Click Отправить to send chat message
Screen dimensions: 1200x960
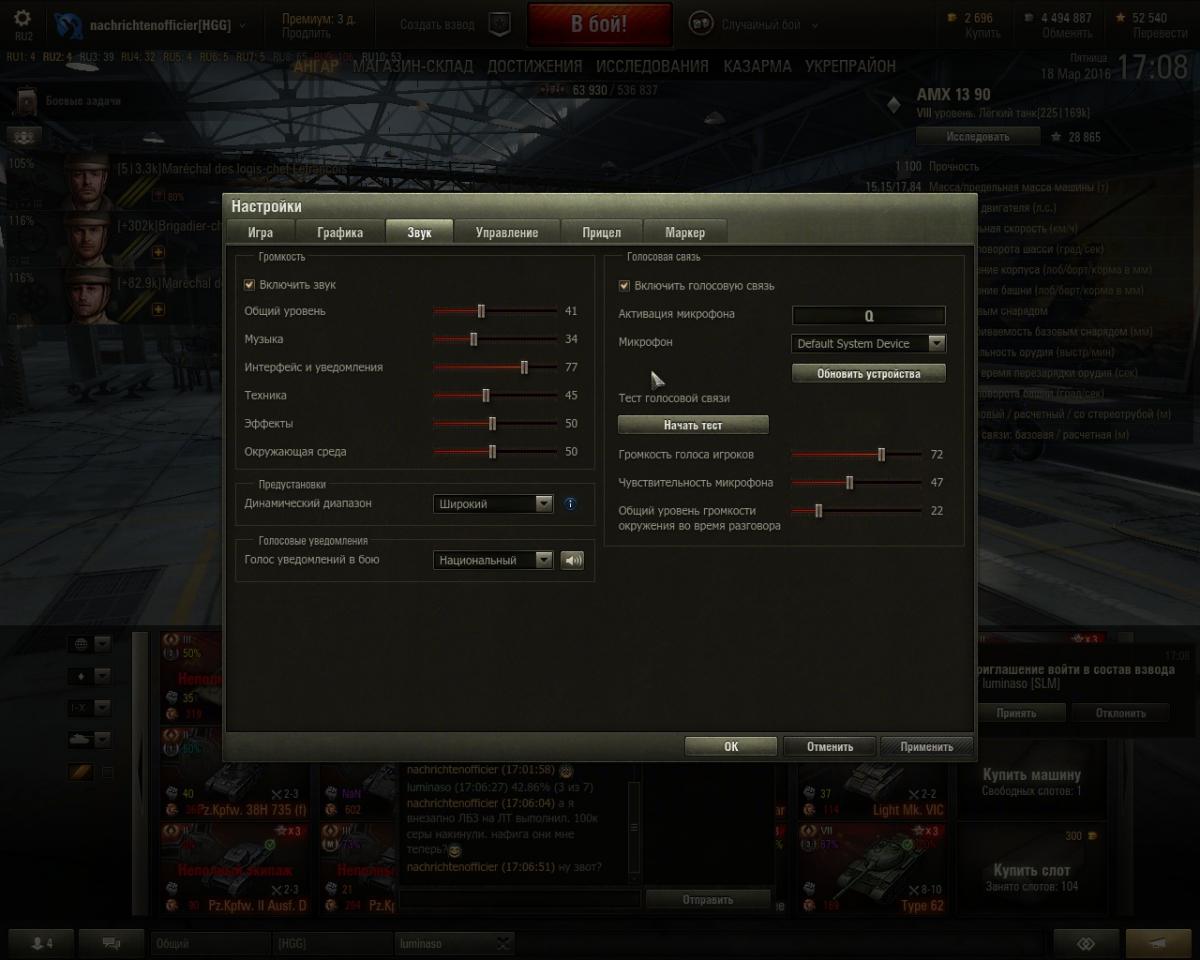point(708,899)
